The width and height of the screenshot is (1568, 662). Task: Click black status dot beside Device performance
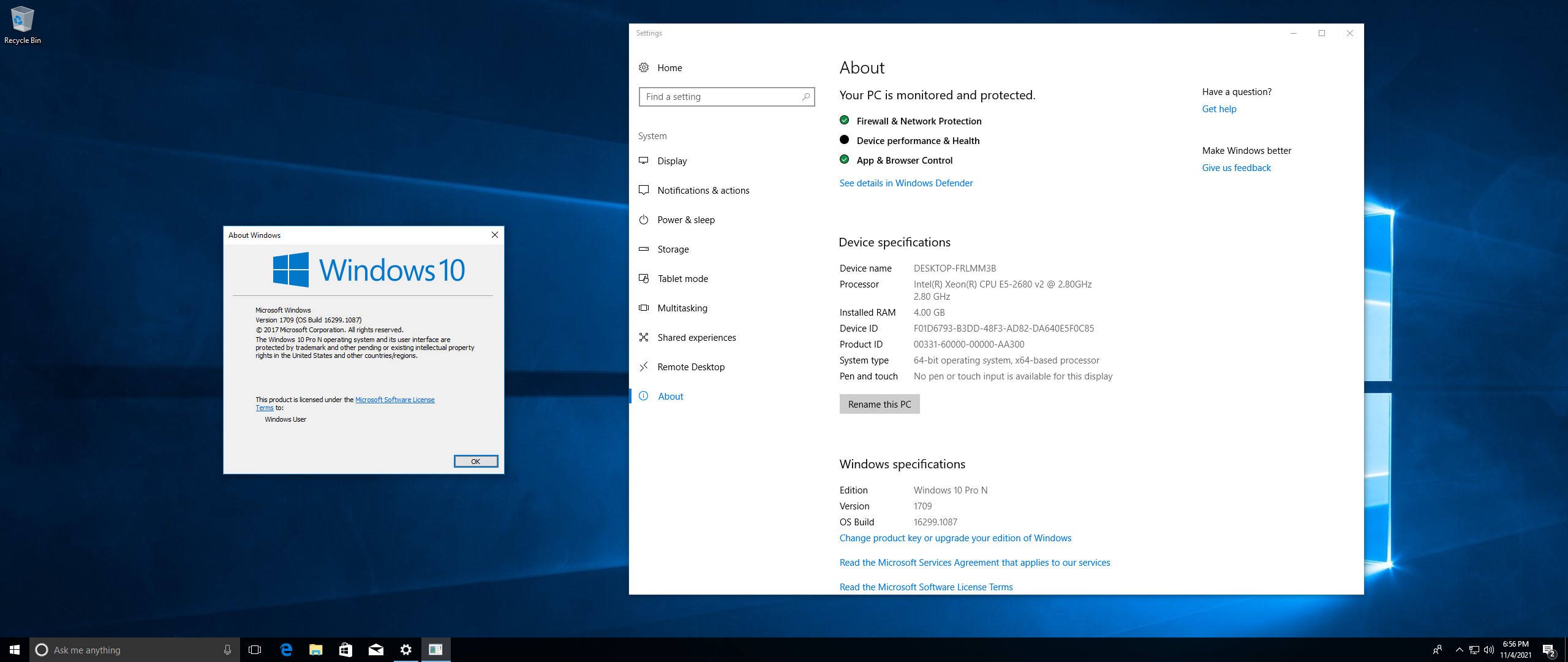coord(845,140)
